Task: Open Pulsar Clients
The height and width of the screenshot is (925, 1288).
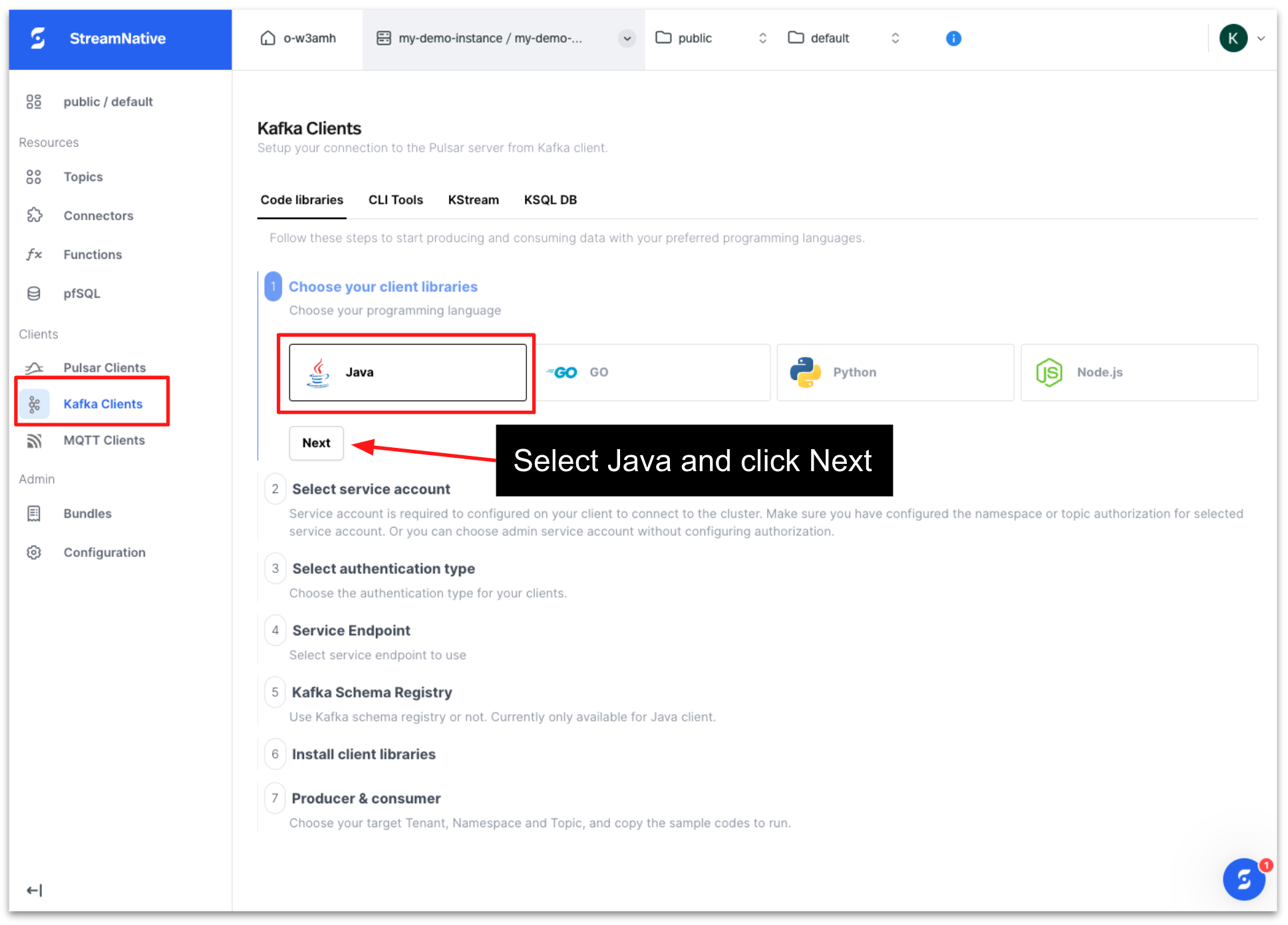Action: point(104,367)
